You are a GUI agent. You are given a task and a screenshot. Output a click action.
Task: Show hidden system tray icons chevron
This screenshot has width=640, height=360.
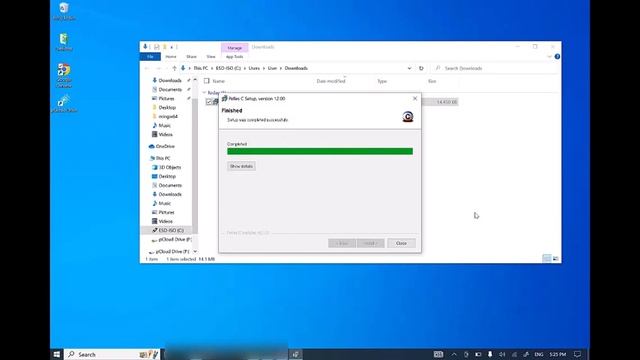(x=454, y=354)
